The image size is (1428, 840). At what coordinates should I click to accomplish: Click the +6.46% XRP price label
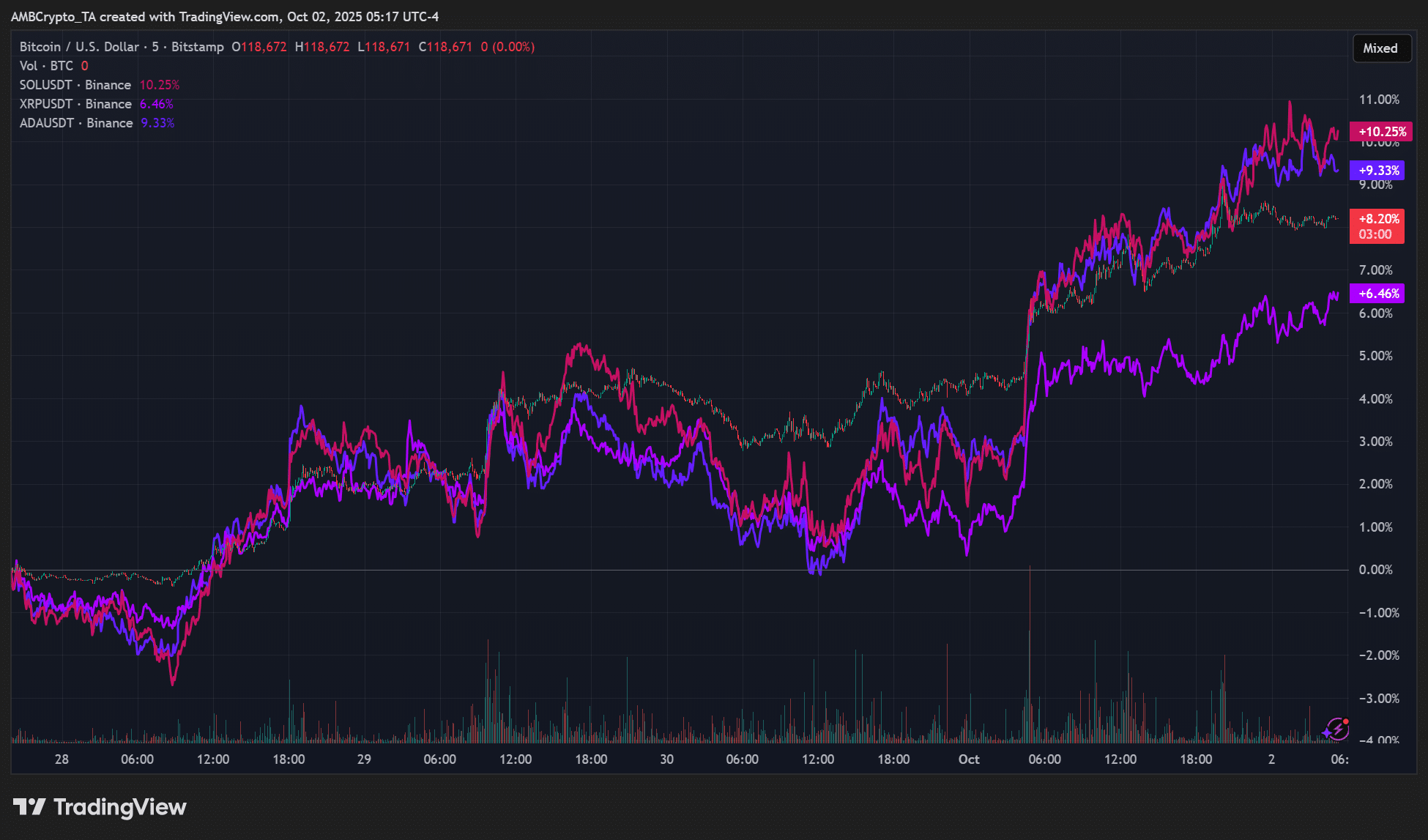1378,294
